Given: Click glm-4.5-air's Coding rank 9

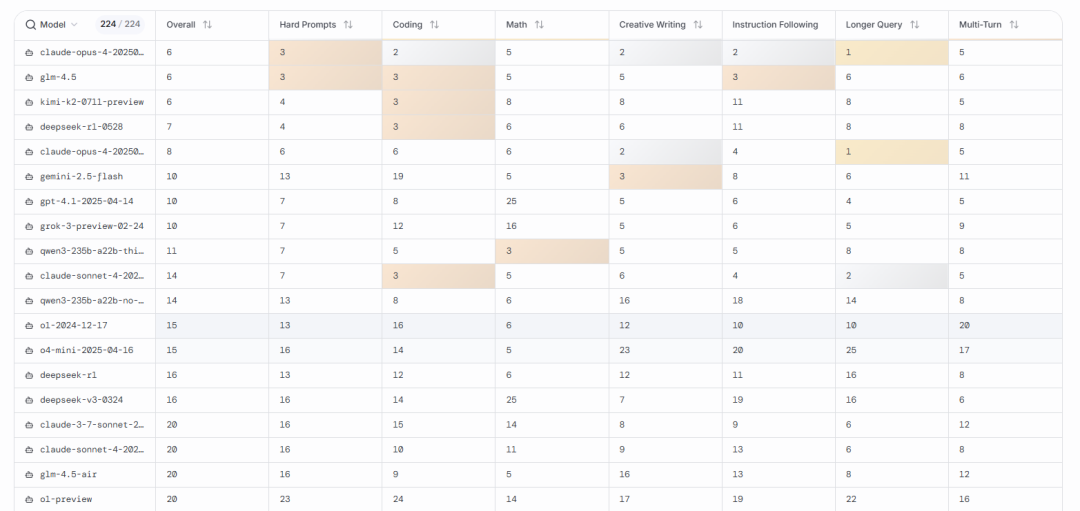Looking at the screenshot, I should (x=395, y=474).
